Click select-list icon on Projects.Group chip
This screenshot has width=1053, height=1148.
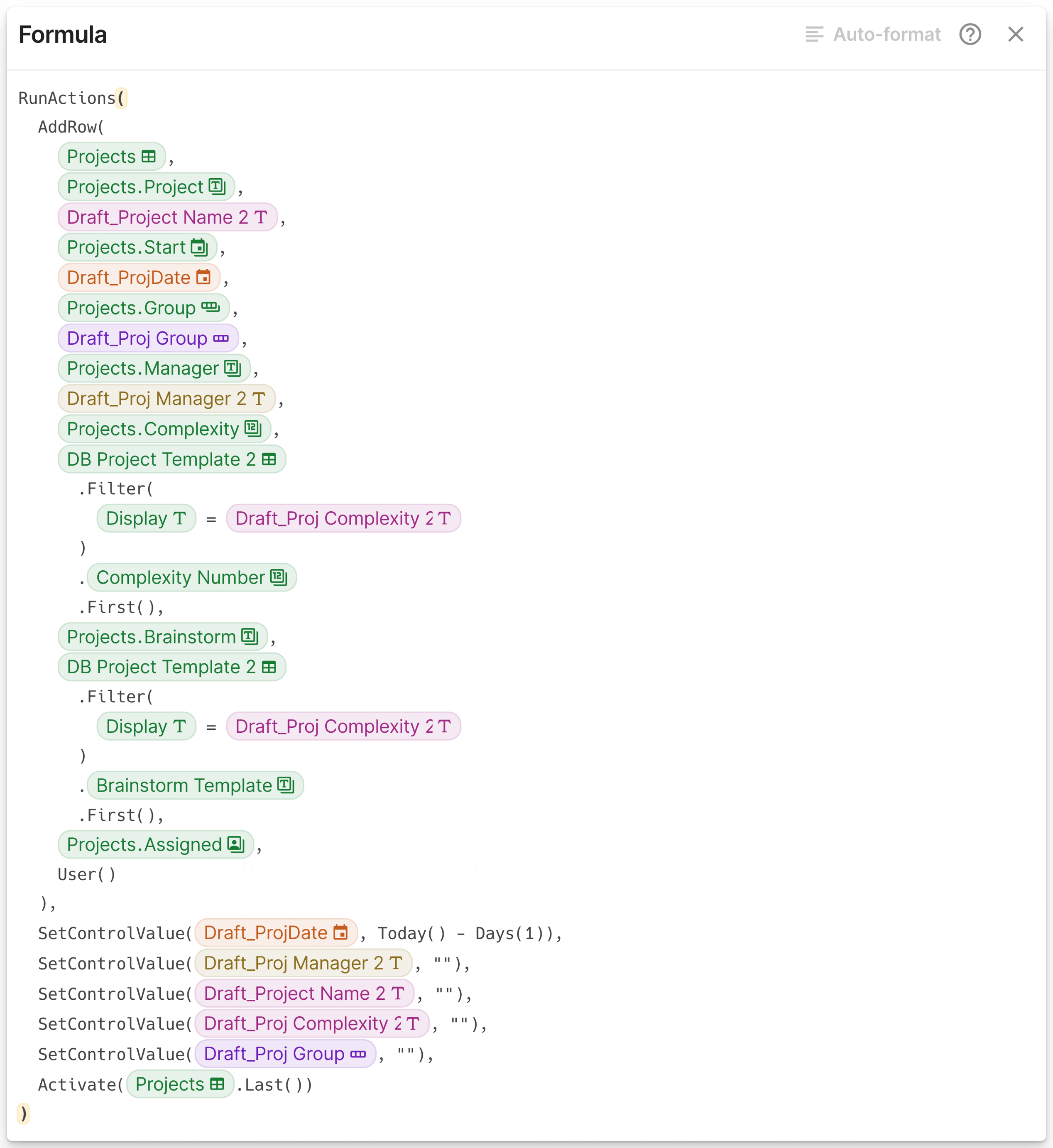(x=210, y=307)
